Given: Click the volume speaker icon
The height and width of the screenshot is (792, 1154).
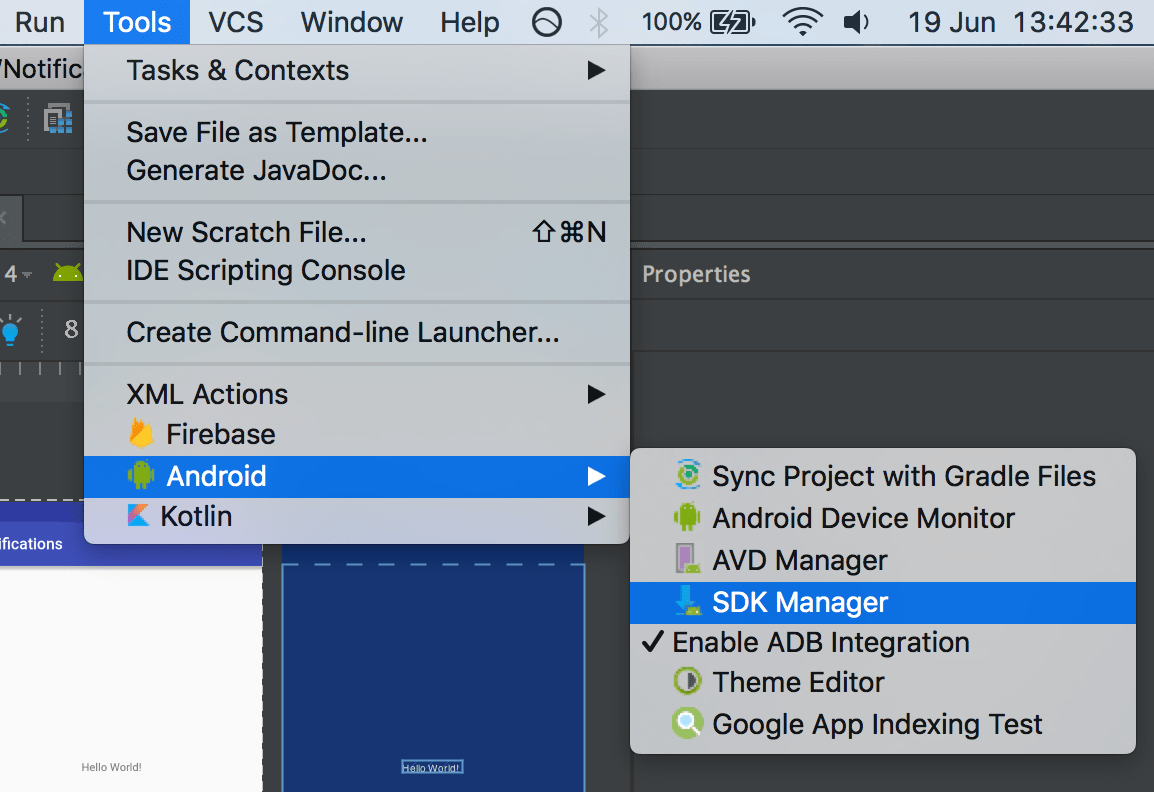Looking at the screenshot, I should 856,22.
